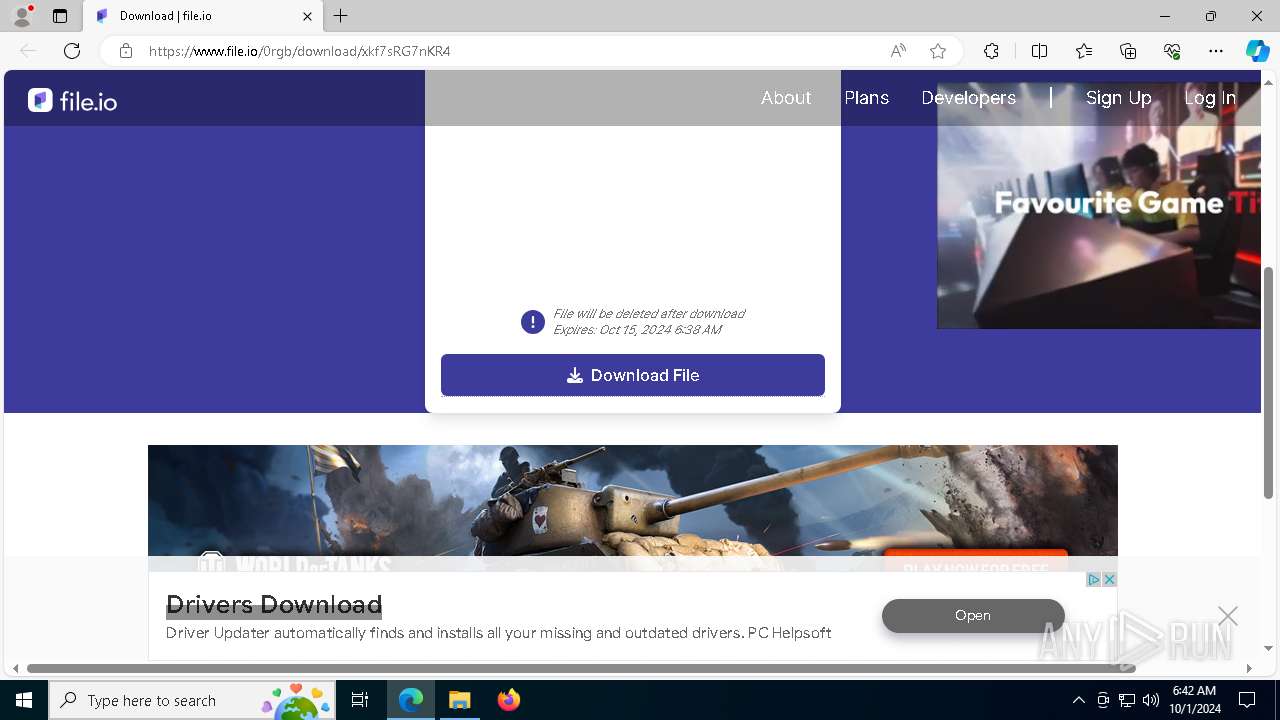Open the About page link

[x=786, y=98]
